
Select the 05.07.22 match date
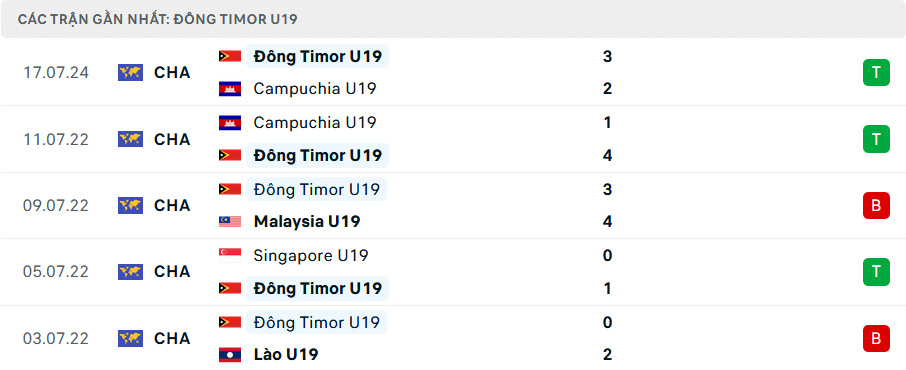click(56, 272)
